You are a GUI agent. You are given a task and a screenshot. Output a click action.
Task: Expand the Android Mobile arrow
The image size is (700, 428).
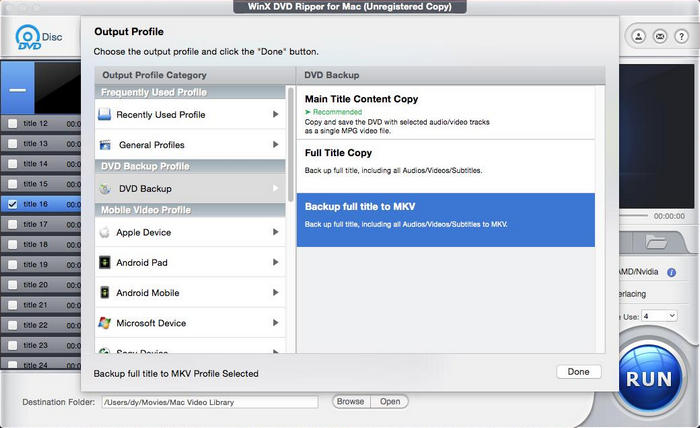275,292
